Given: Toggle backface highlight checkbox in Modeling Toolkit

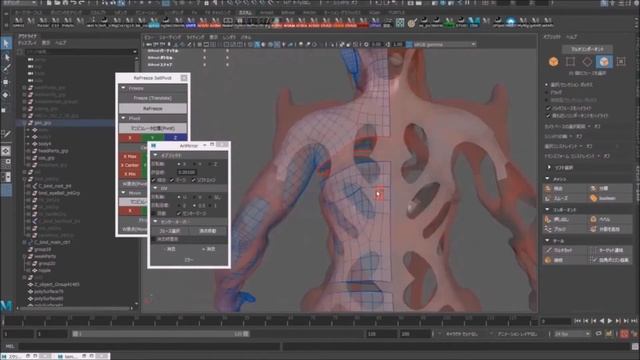Looking at the screenshot, I should pos(549,108).
